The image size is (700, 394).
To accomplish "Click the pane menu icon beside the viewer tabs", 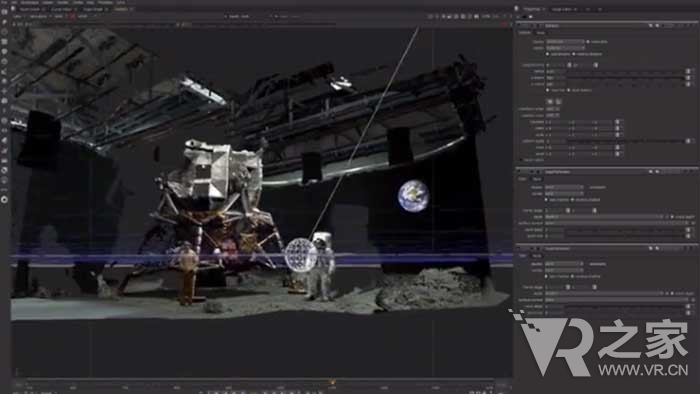I will point(13,8).
